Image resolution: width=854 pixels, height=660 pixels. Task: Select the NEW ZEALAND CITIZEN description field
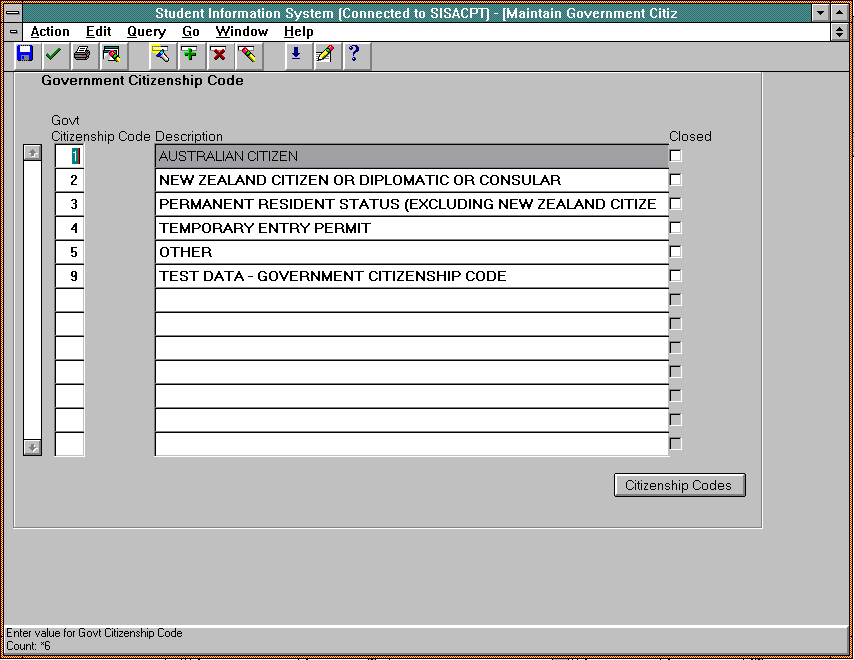pyautogui.click(x=411, y=180)
